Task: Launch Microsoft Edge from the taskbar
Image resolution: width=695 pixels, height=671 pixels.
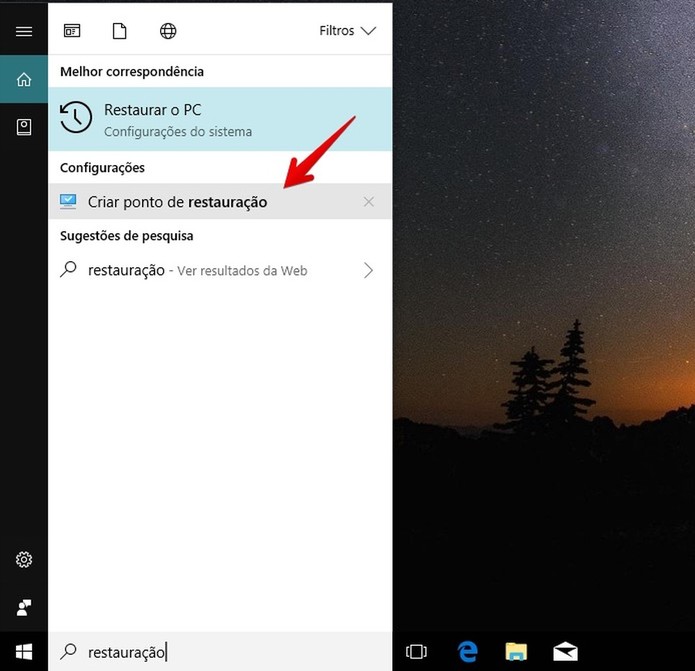Action: [468, 651]
